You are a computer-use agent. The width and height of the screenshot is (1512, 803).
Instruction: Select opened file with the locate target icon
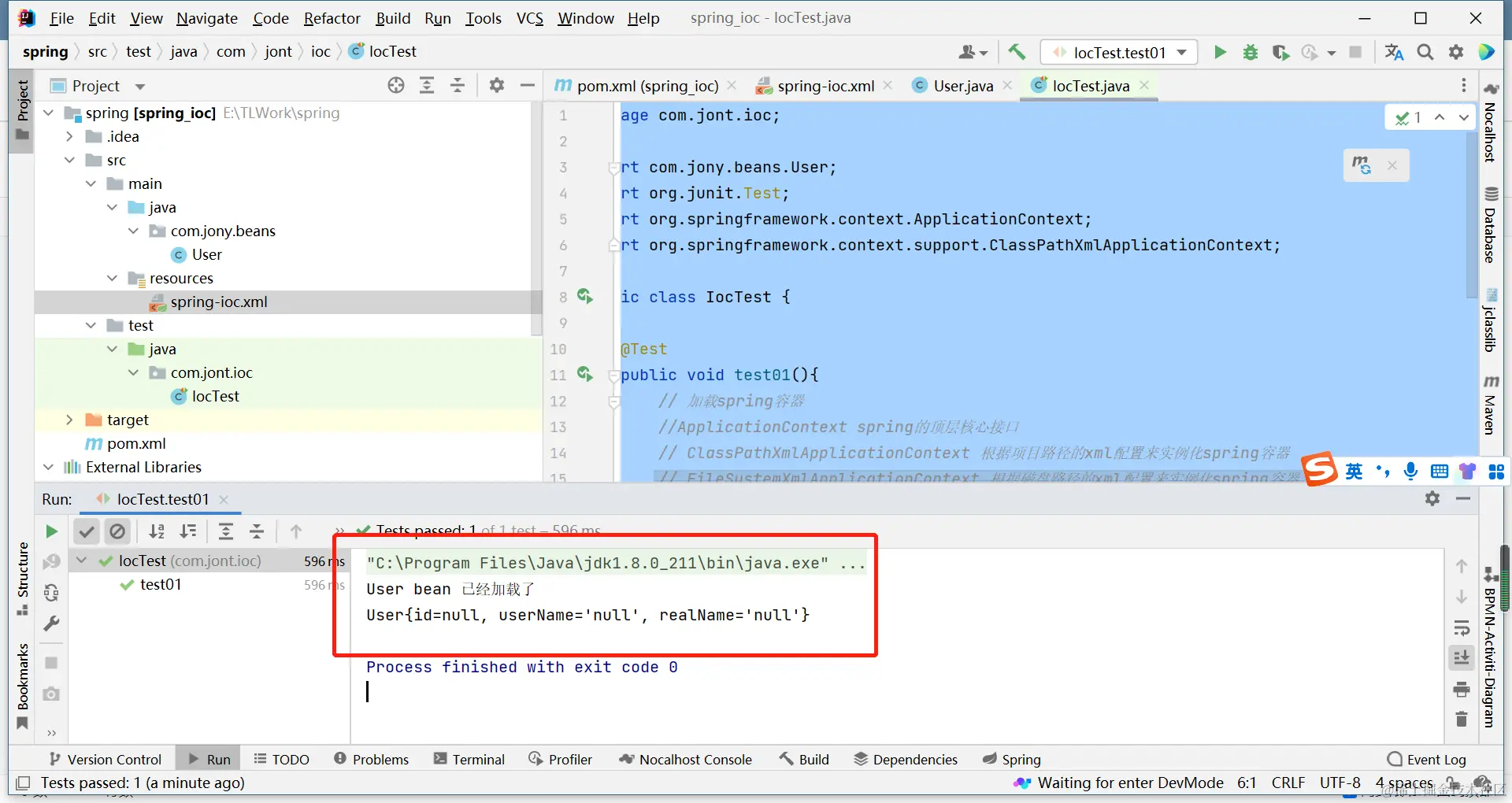click(396, 86)
